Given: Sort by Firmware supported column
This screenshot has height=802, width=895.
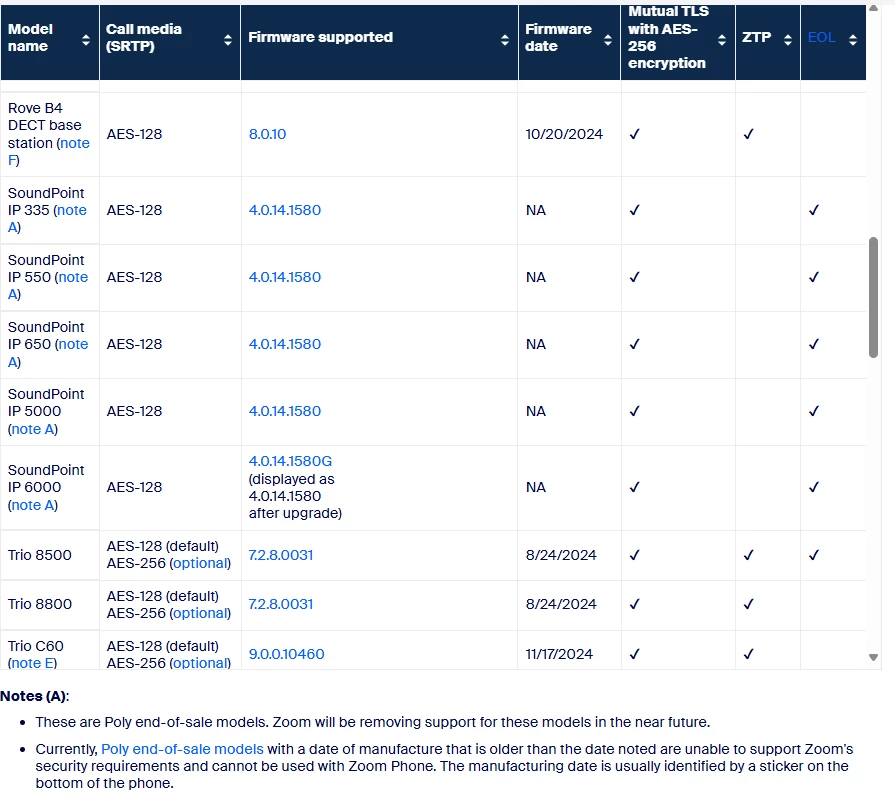Looking at the screenshot, I should tap(505, 39).
